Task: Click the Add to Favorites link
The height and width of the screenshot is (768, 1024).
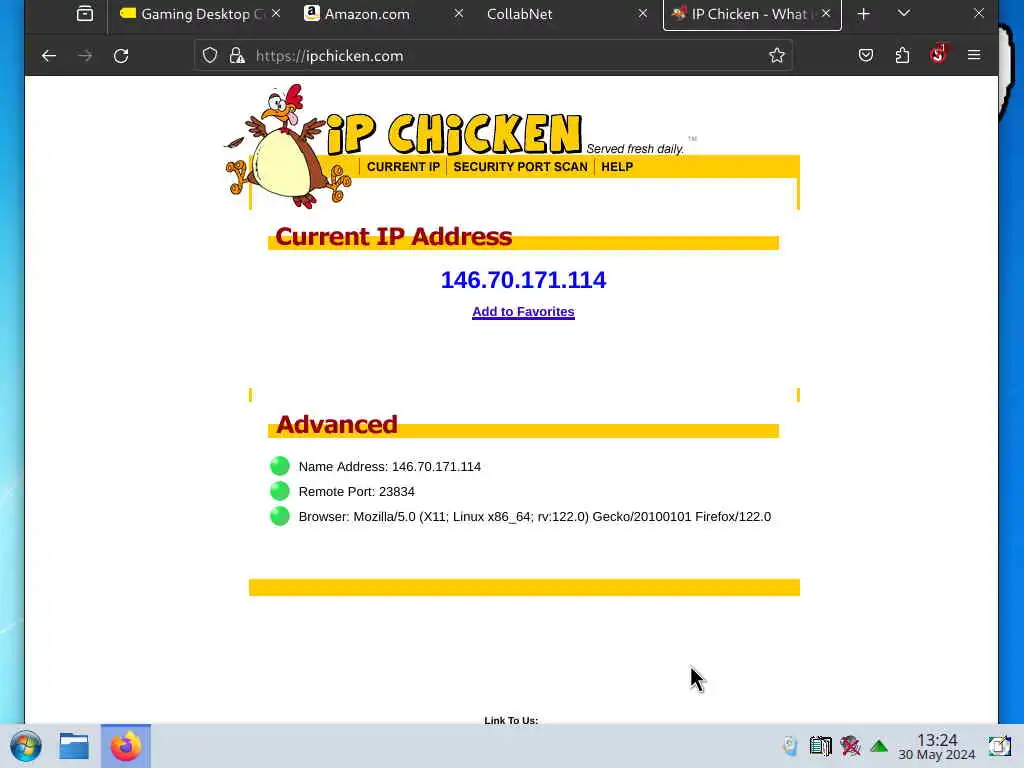Action: coord(523,312)
